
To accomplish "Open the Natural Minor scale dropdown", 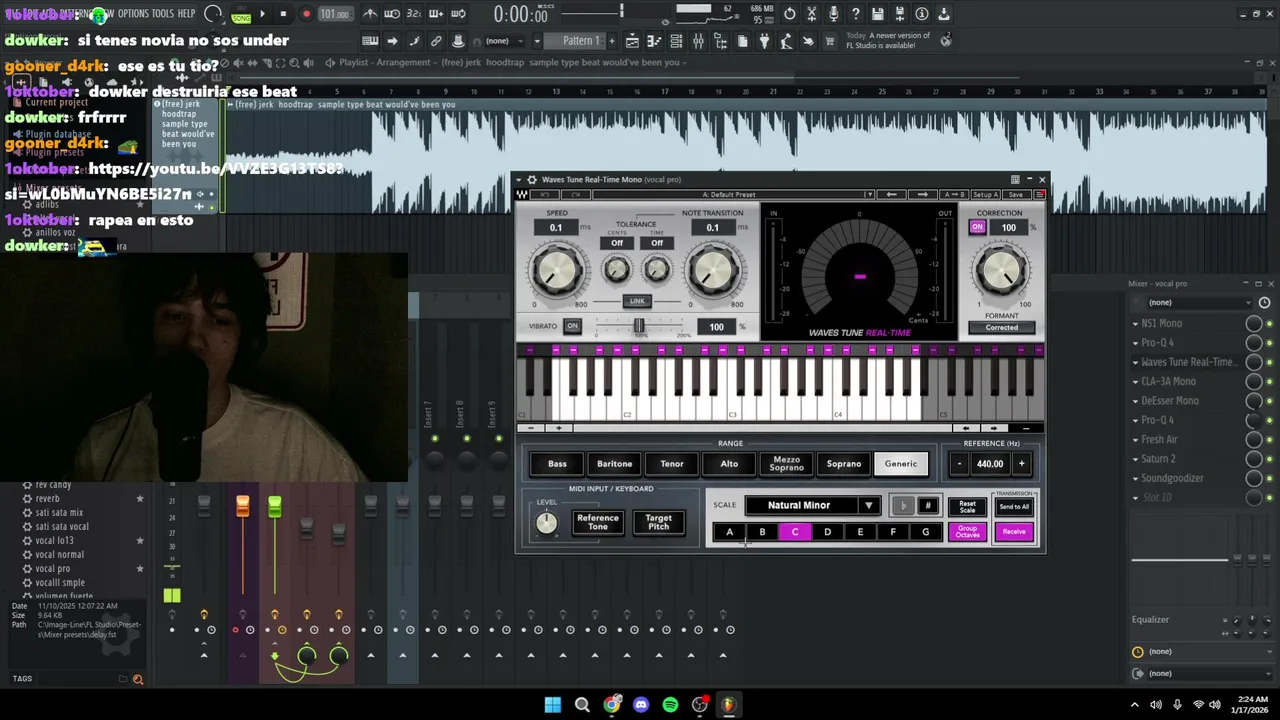I will point(812,506).
